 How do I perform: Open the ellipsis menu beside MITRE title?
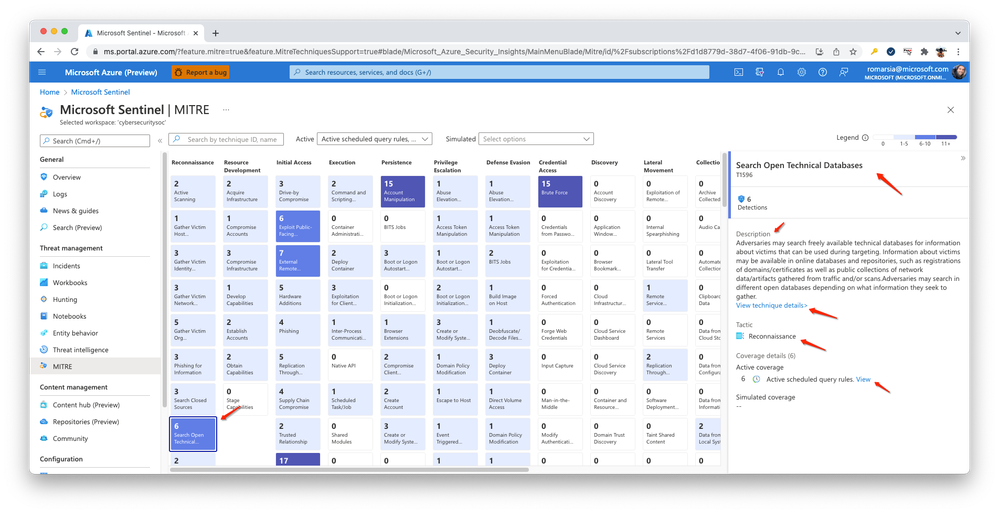point(226,110)
